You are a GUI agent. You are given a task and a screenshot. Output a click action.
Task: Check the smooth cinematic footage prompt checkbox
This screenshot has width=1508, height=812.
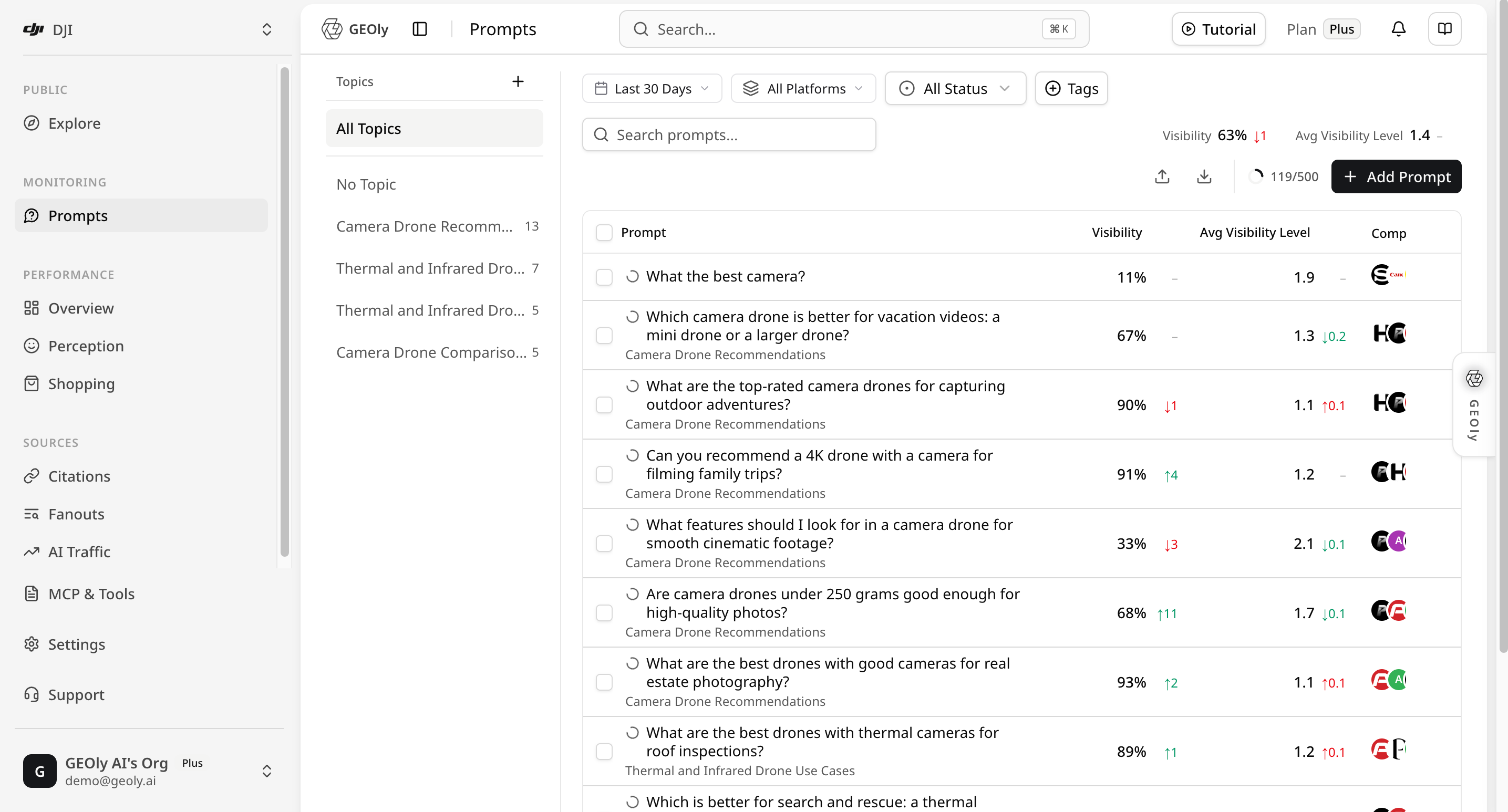604,544
